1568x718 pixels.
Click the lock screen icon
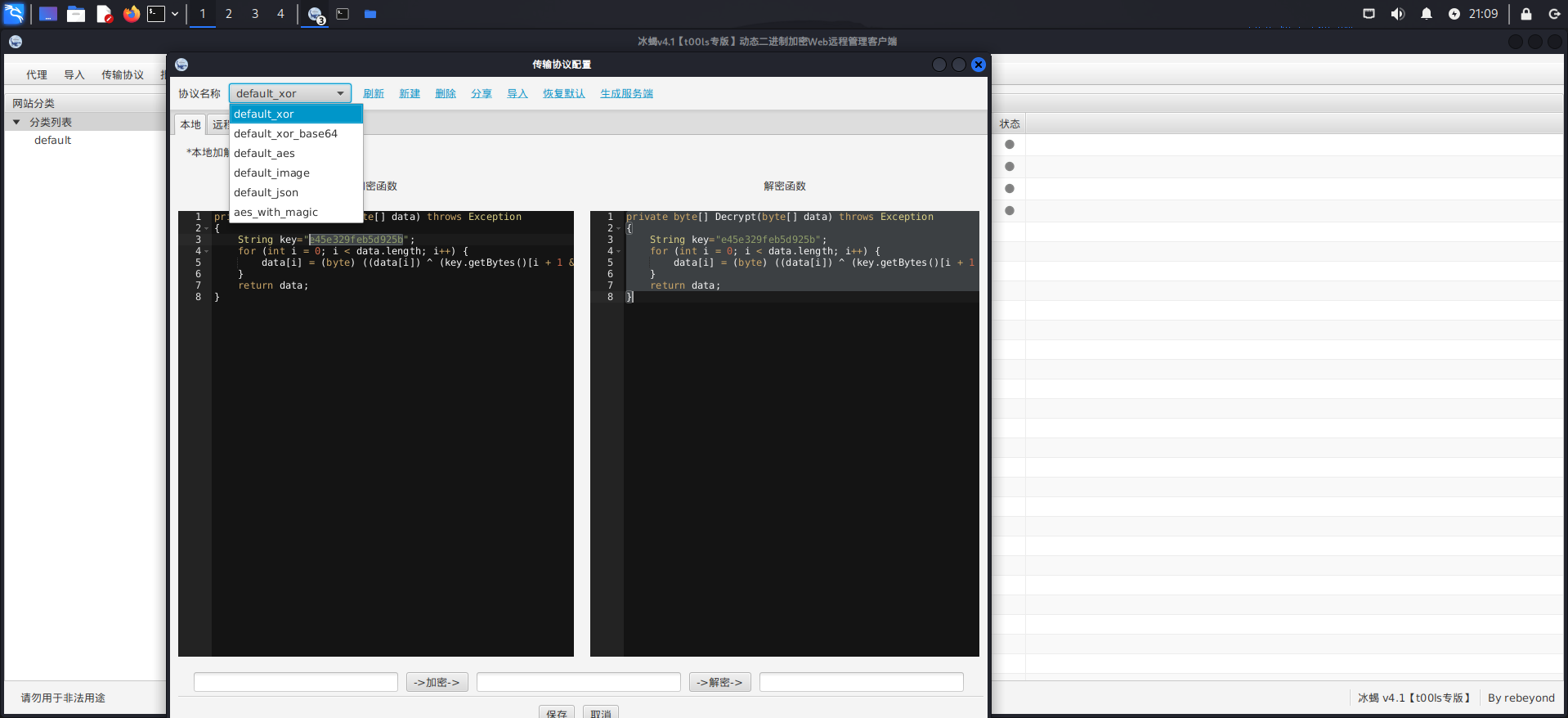pyautogui.click(x=1525, y=14)
